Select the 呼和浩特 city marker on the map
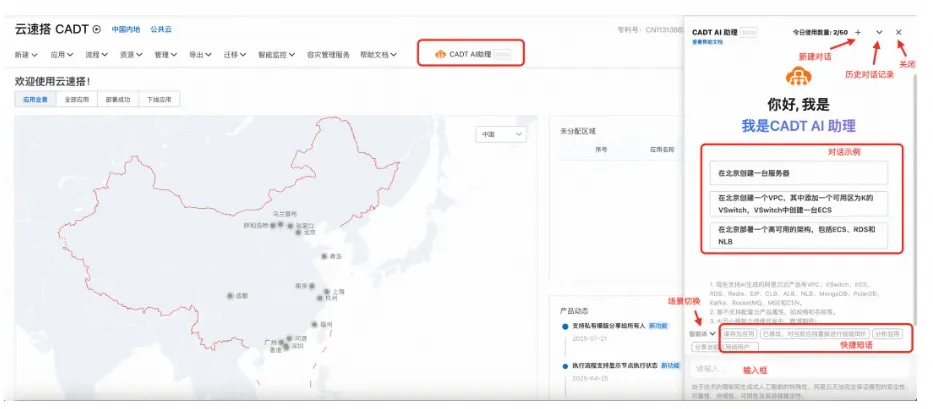Screen dimensions: 933x409 pyautogui.click(x=273, y=225)
